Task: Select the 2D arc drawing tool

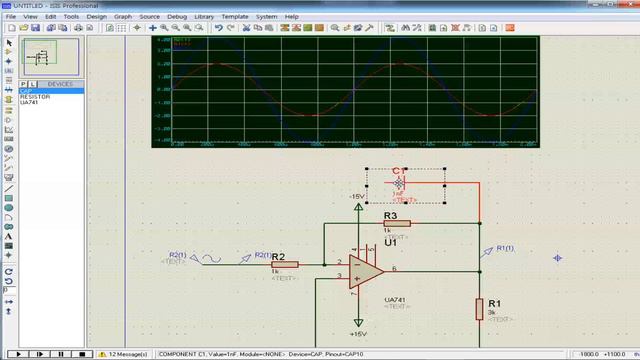Action: pos(9,218)
